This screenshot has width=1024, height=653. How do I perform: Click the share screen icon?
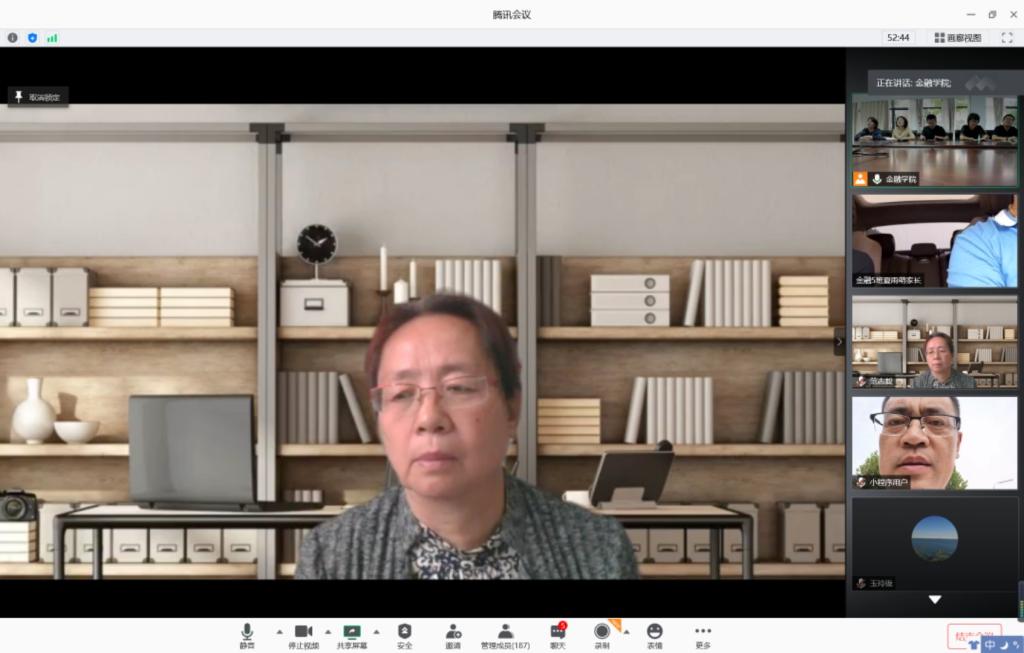pos(352,634)
